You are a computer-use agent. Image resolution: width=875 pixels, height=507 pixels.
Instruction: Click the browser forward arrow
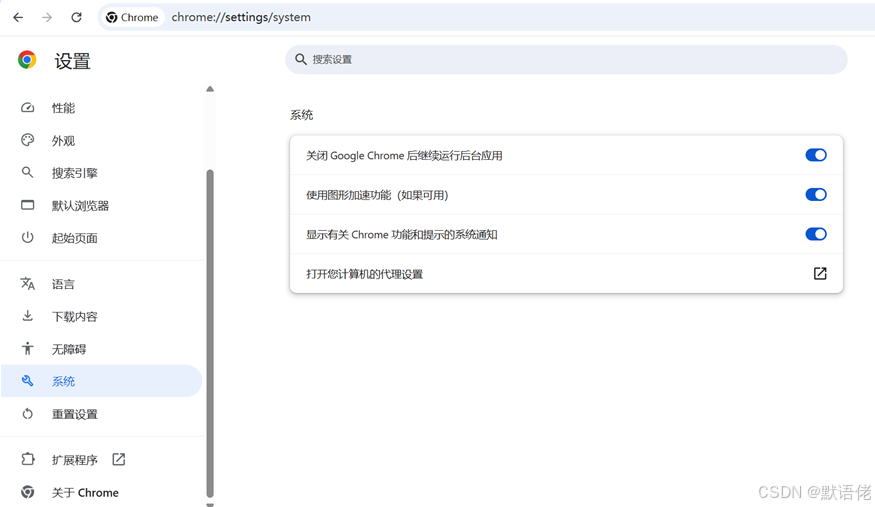click(x=47, y=17)
